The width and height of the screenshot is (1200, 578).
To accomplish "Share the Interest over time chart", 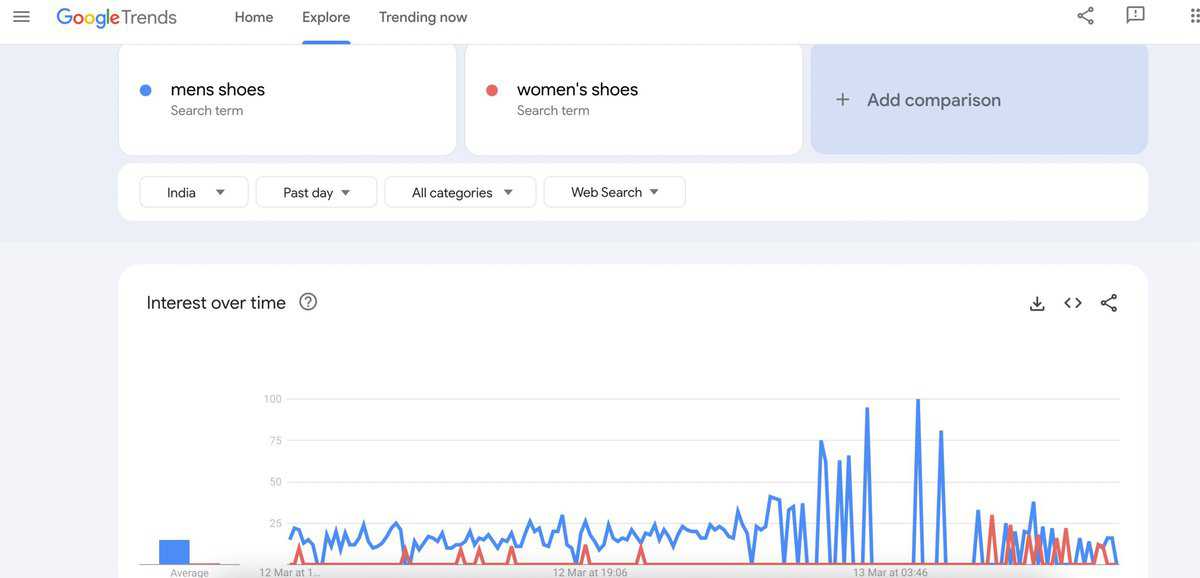I will pos(1109,303).
